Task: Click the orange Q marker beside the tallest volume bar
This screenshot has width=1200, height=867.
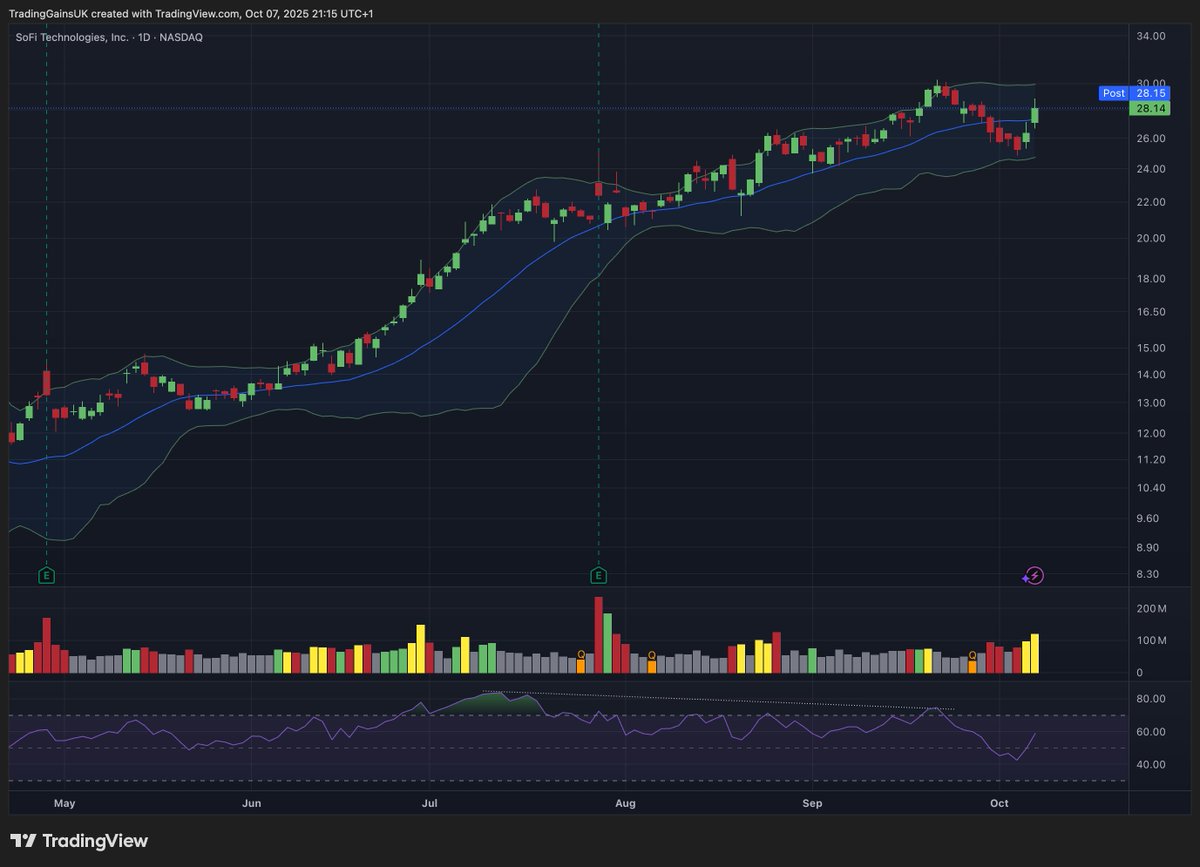Action: (581, 655)
